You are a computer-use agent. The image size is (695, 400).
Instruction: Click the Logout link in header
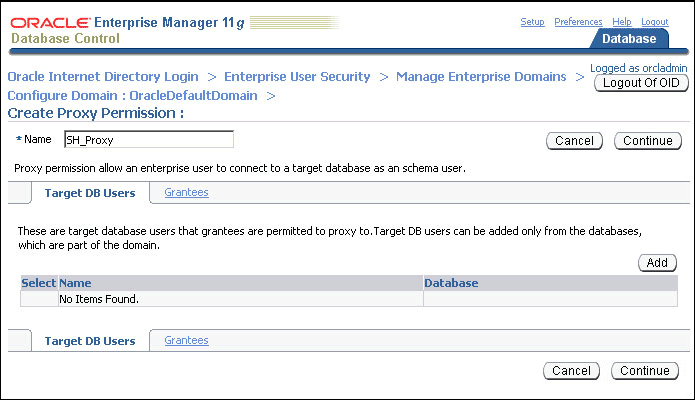654,22
